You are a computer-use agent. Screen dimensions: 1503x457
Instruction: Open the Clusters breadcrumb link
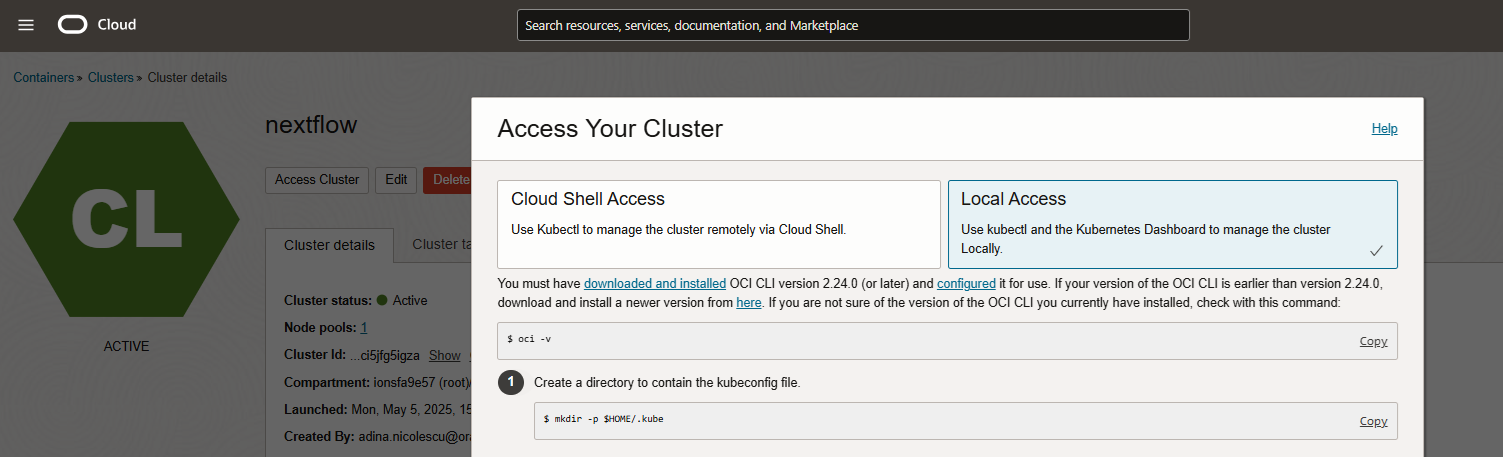[110, 77]
